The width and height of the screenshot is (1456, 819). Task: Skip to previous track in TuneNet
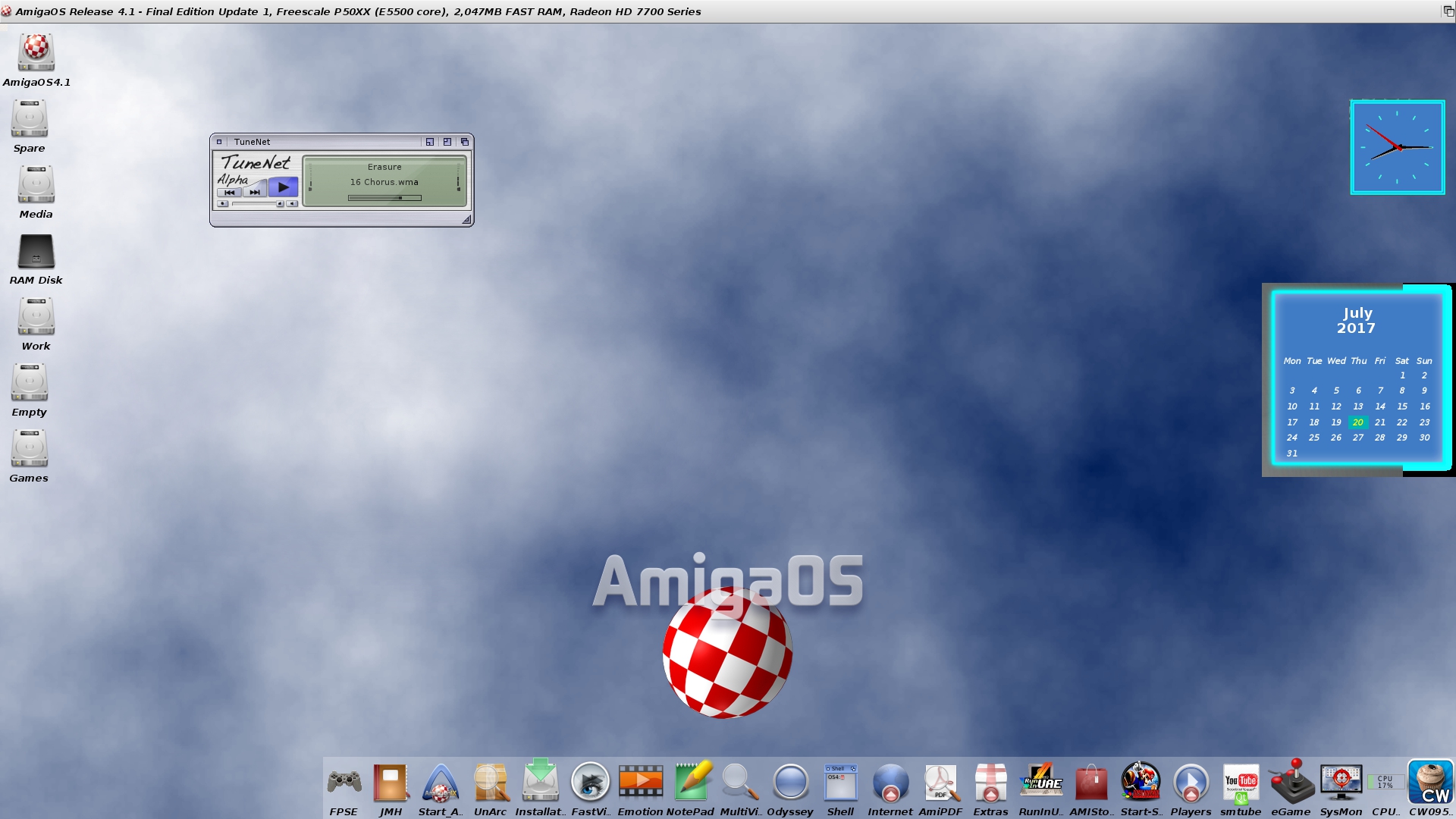point(229,193)
